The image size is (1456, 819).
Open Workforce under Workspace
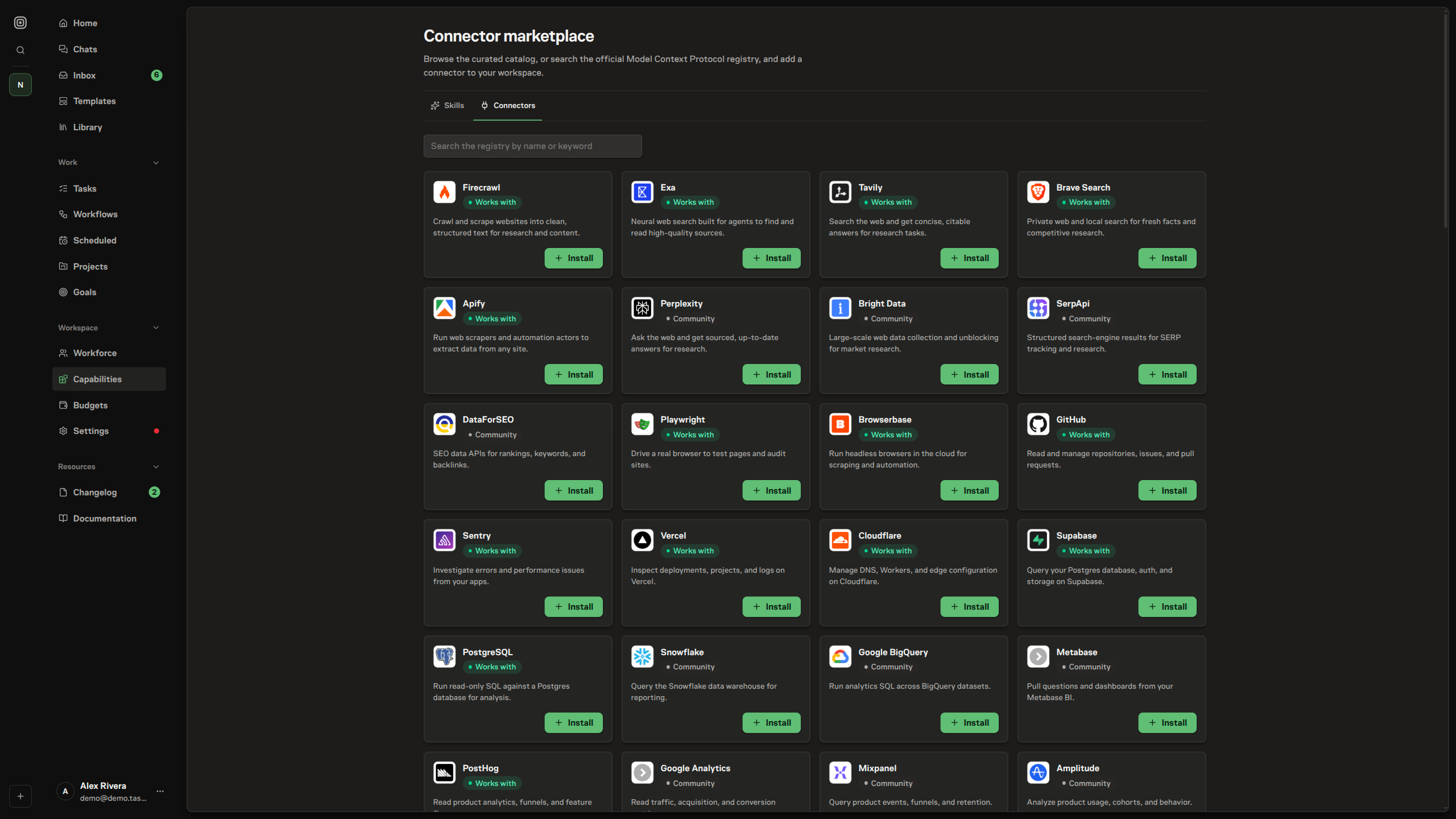coord(109,353)
